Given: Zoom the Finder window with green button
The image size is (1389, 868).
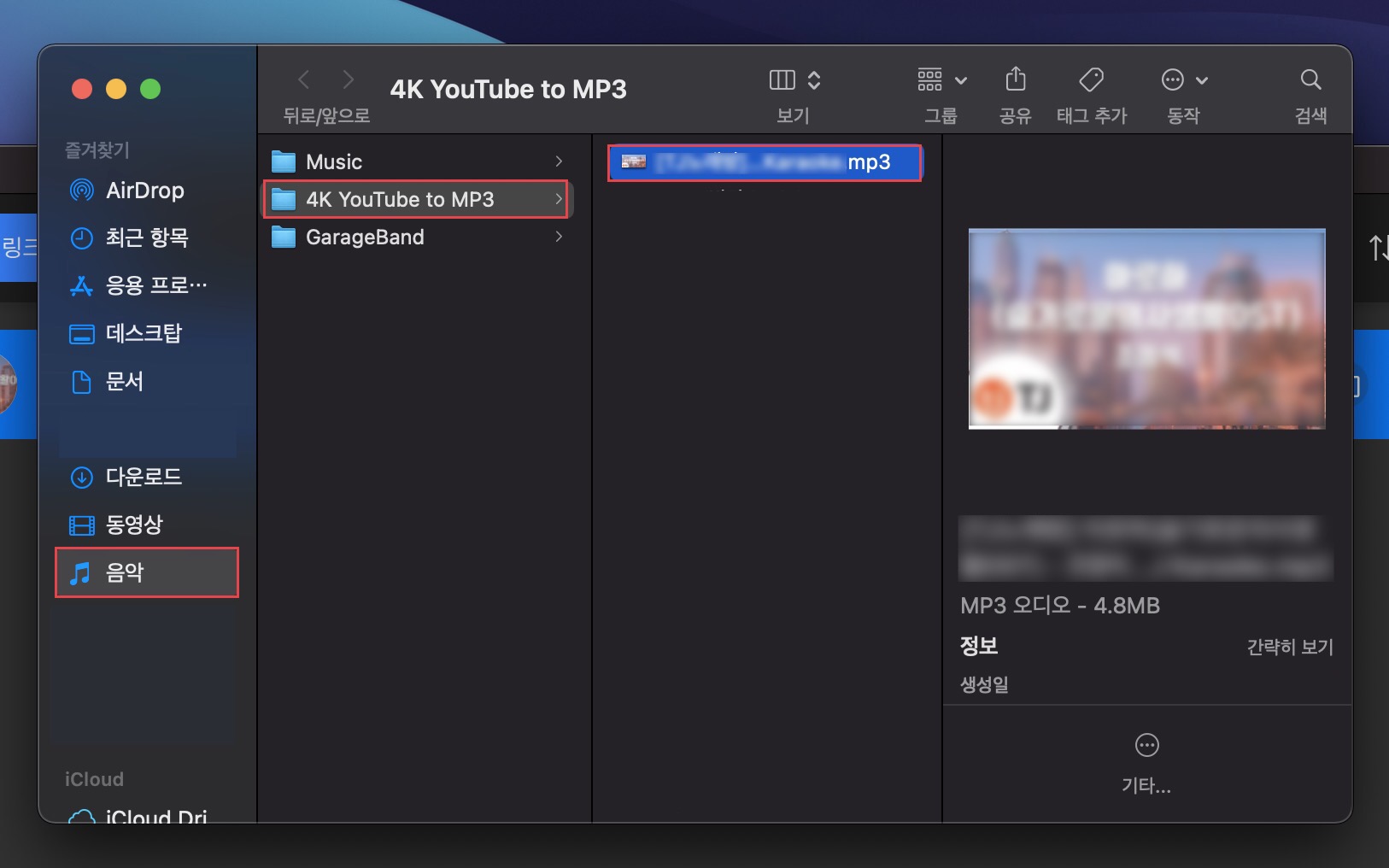Looking at the screenshot, I should tap(150, 89).
